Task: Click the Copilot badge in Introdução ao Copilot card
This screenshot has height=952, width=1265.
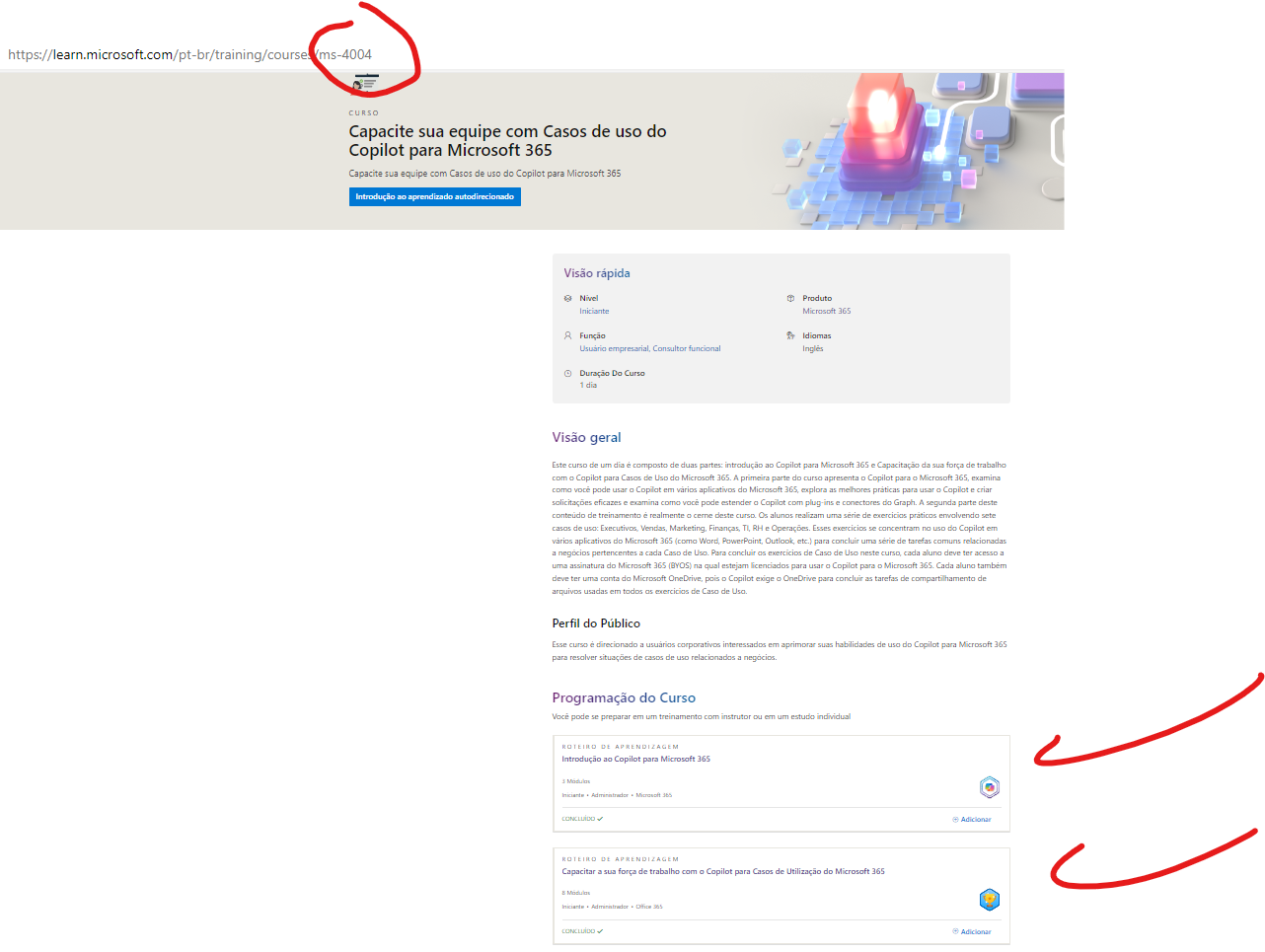Action: 990,786
